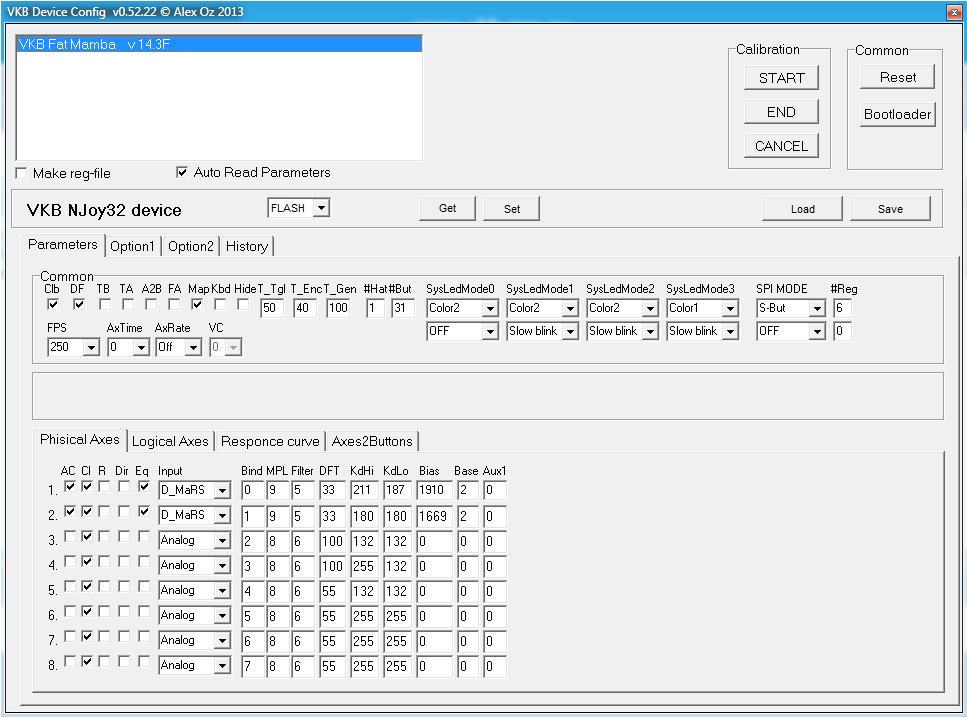Click the #But field showing 31

tap(403, 308)
